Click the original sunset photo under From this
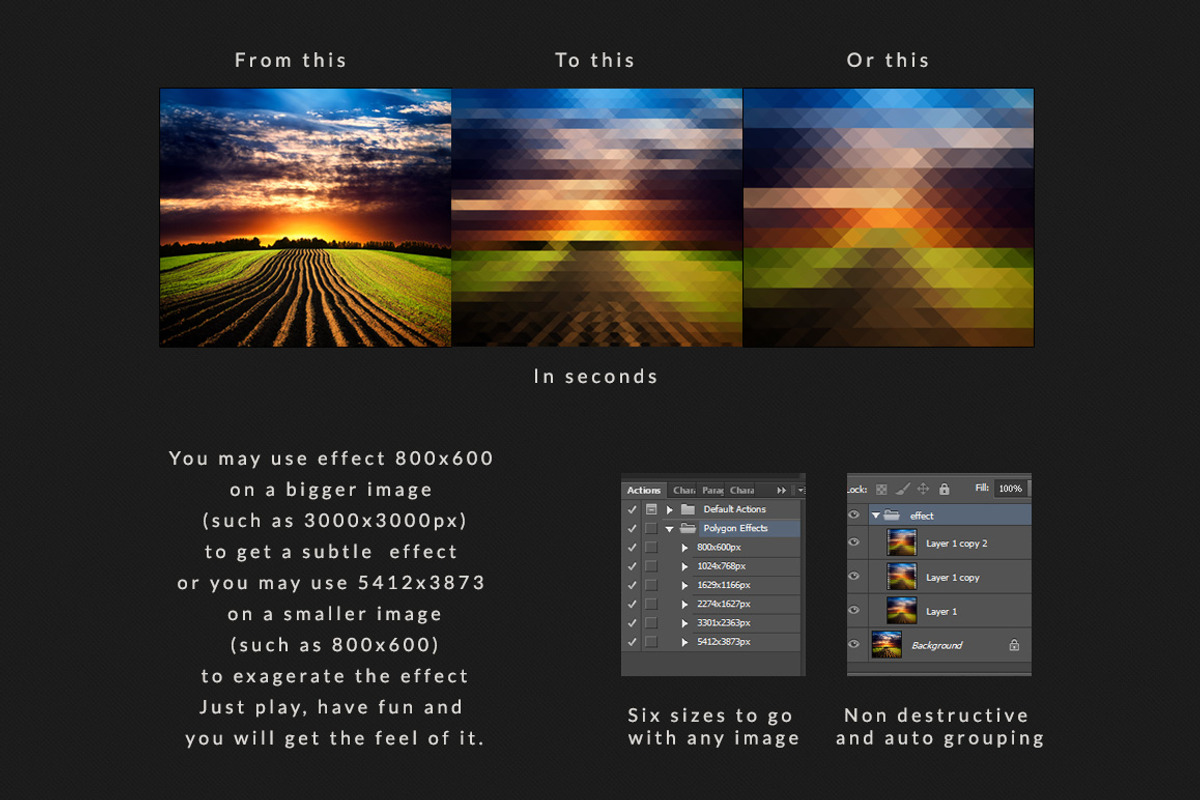 click(x=306, y=217)
